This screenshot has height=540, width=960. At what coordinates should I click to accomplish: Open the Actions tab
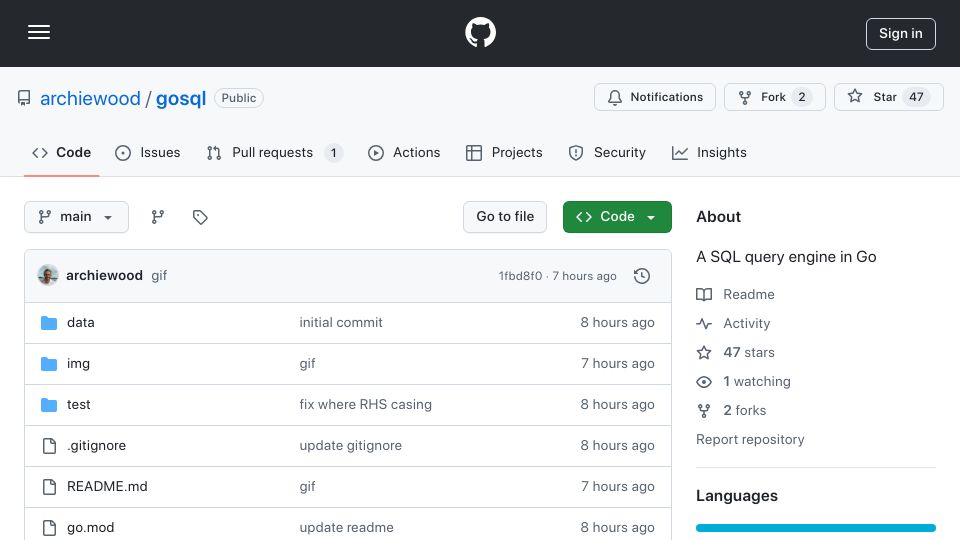[x=404, y=152]
